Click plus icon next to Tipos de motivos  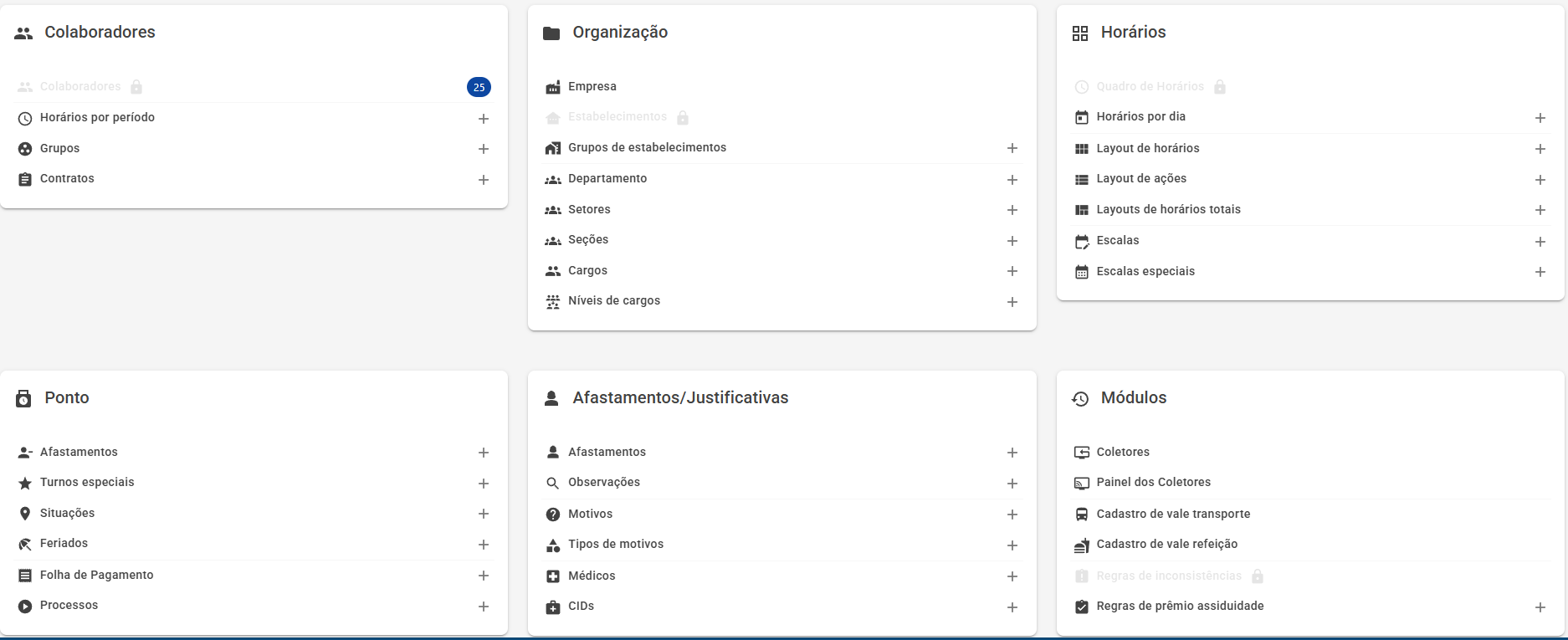(x=1012, y=545)
